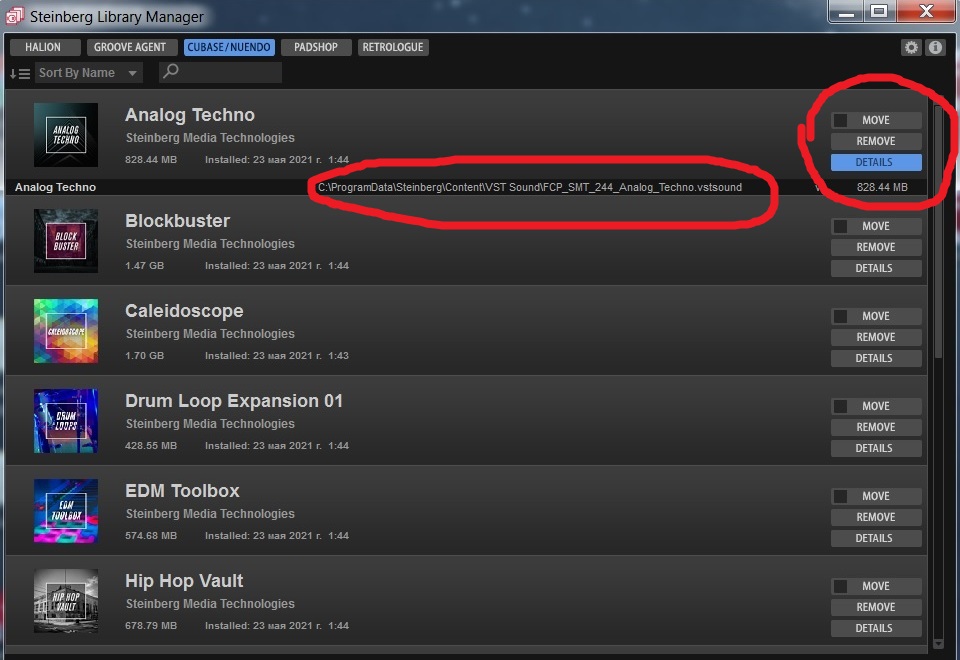The image size is (960, 660).
Task: Tick the Move checkbox for Analog Techno
Action: pos(840,120)
